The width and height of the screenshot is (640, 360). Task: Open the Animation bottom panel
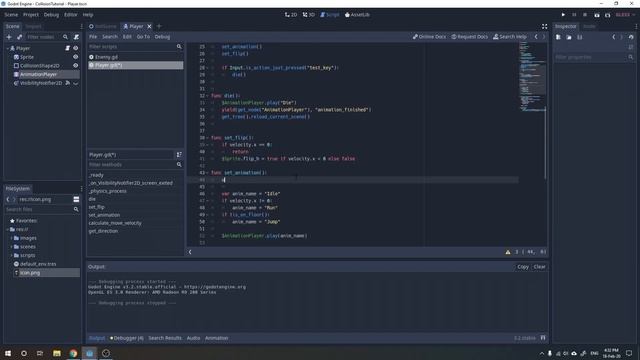216,338
